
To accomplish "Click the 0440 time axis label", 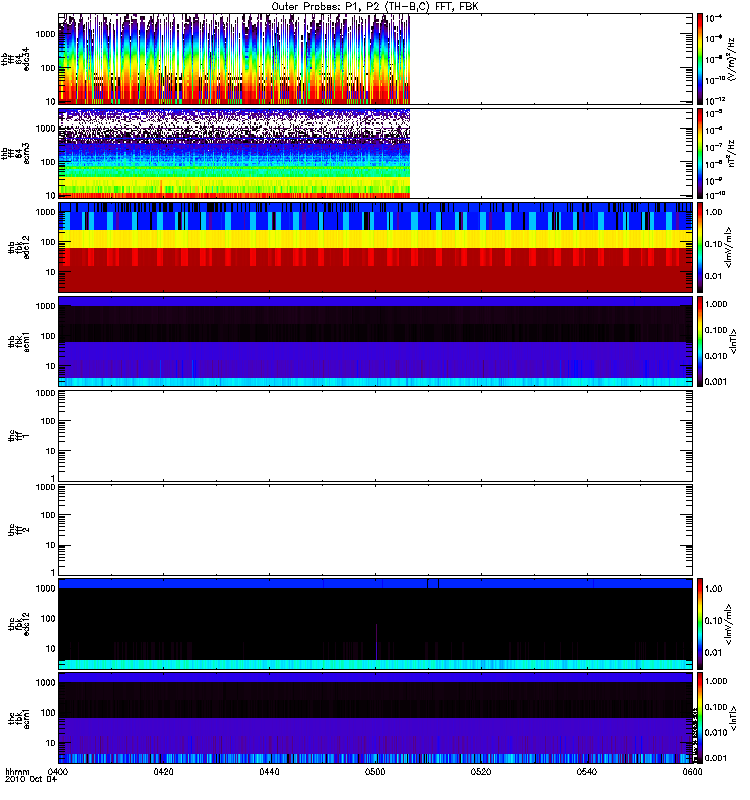I will pyautogui.click(x=269, y=771).
